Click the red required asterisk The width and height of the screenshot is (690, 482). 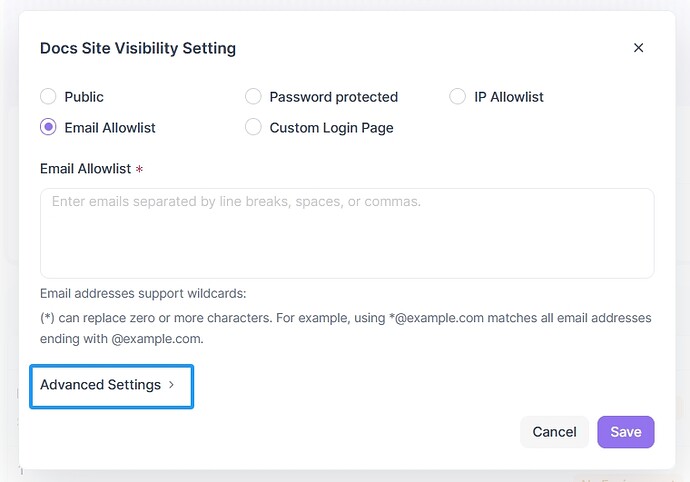coord(141,168)
